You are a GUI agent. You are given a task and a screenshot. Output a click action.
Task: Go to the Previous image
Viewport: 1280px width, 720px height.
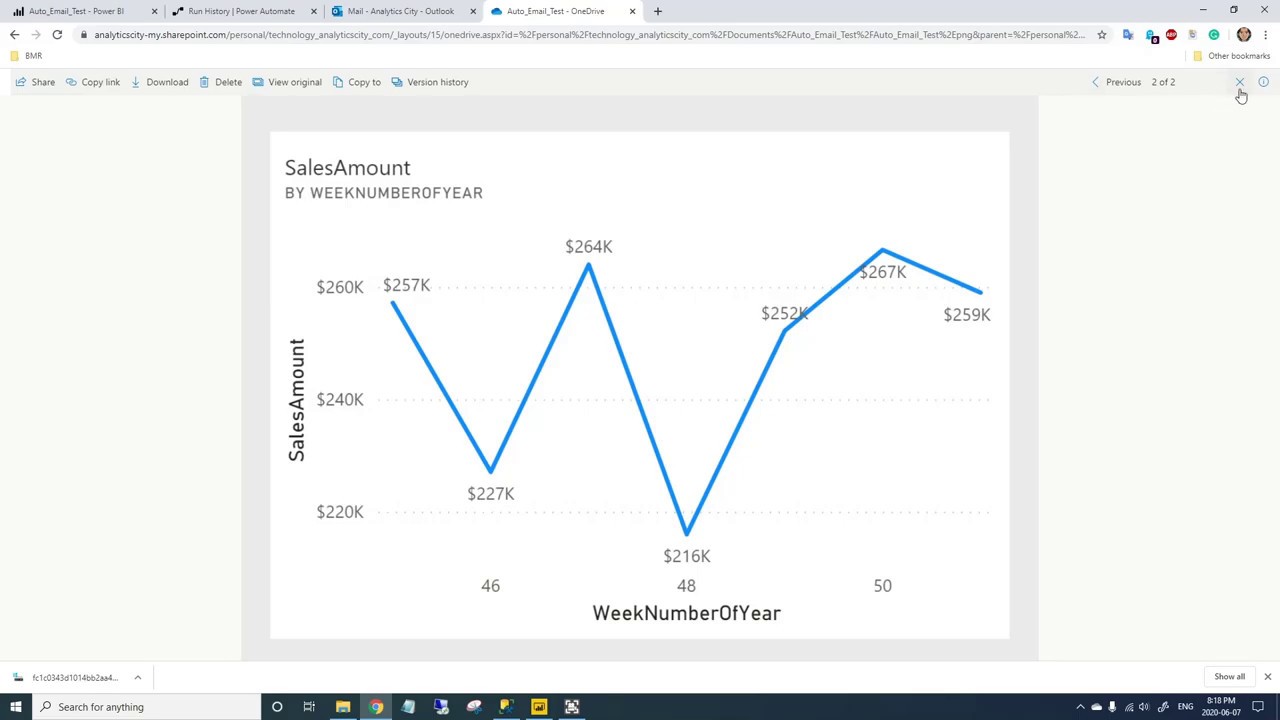coord(1116,82)
